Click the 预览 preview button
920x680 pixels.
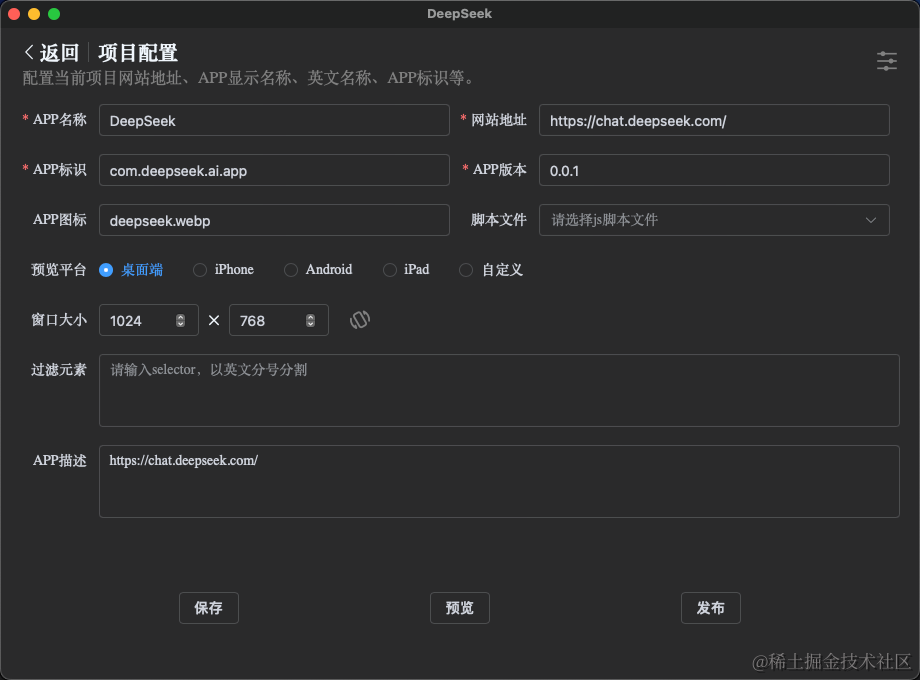click(459, 608)
